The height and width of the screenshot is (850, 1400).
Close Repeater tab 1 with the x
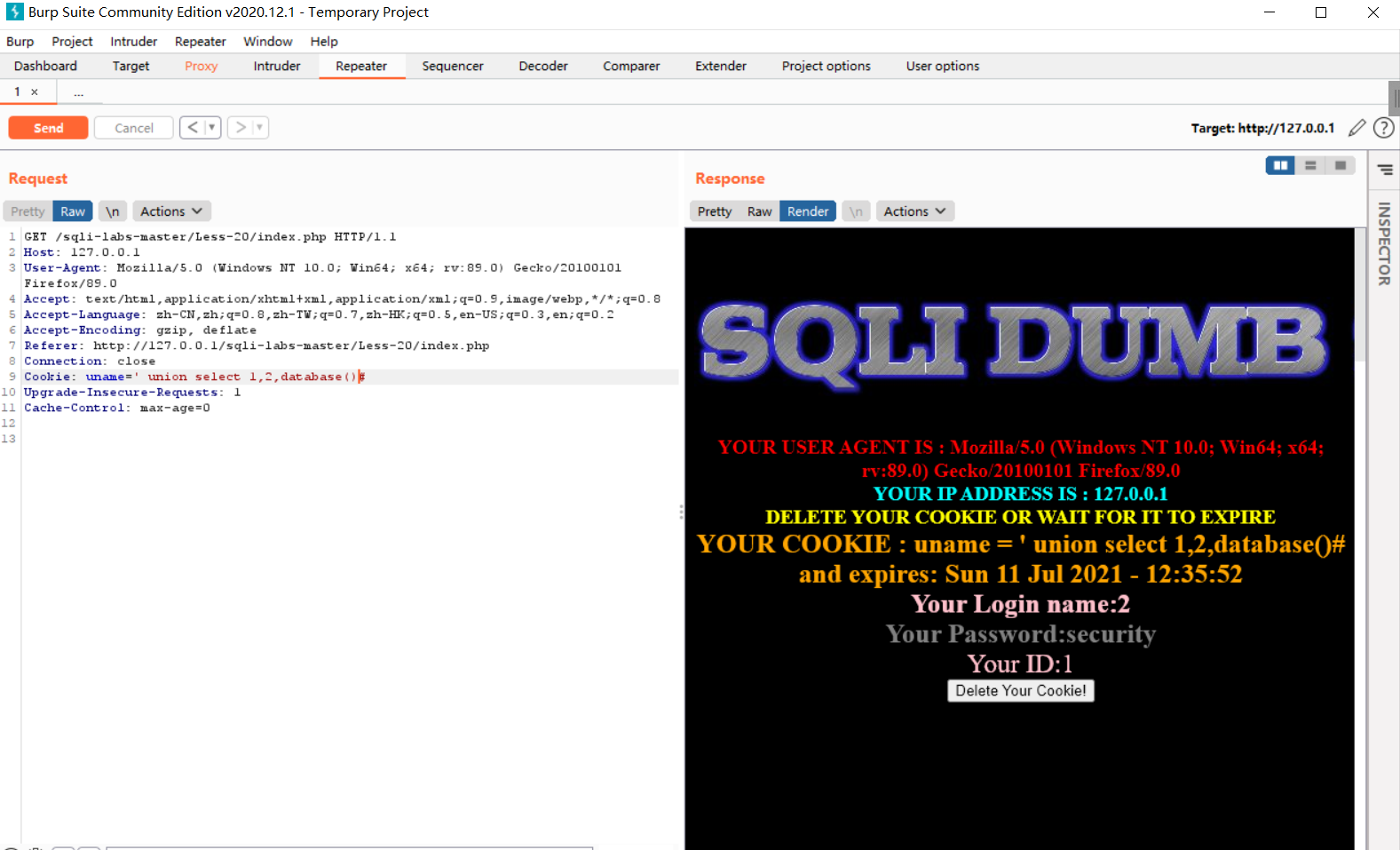pos(35,92)
